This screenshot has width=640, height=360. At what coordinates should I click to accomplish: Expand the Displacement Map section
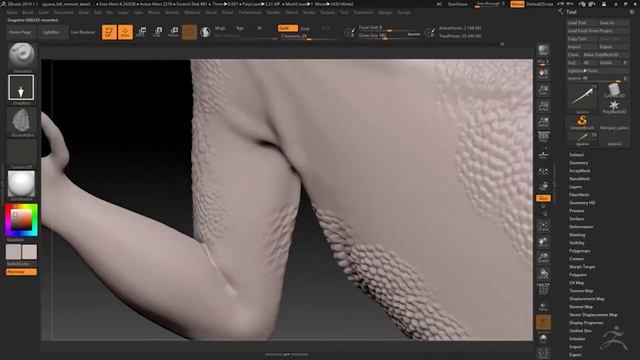[x=587, y=299]
